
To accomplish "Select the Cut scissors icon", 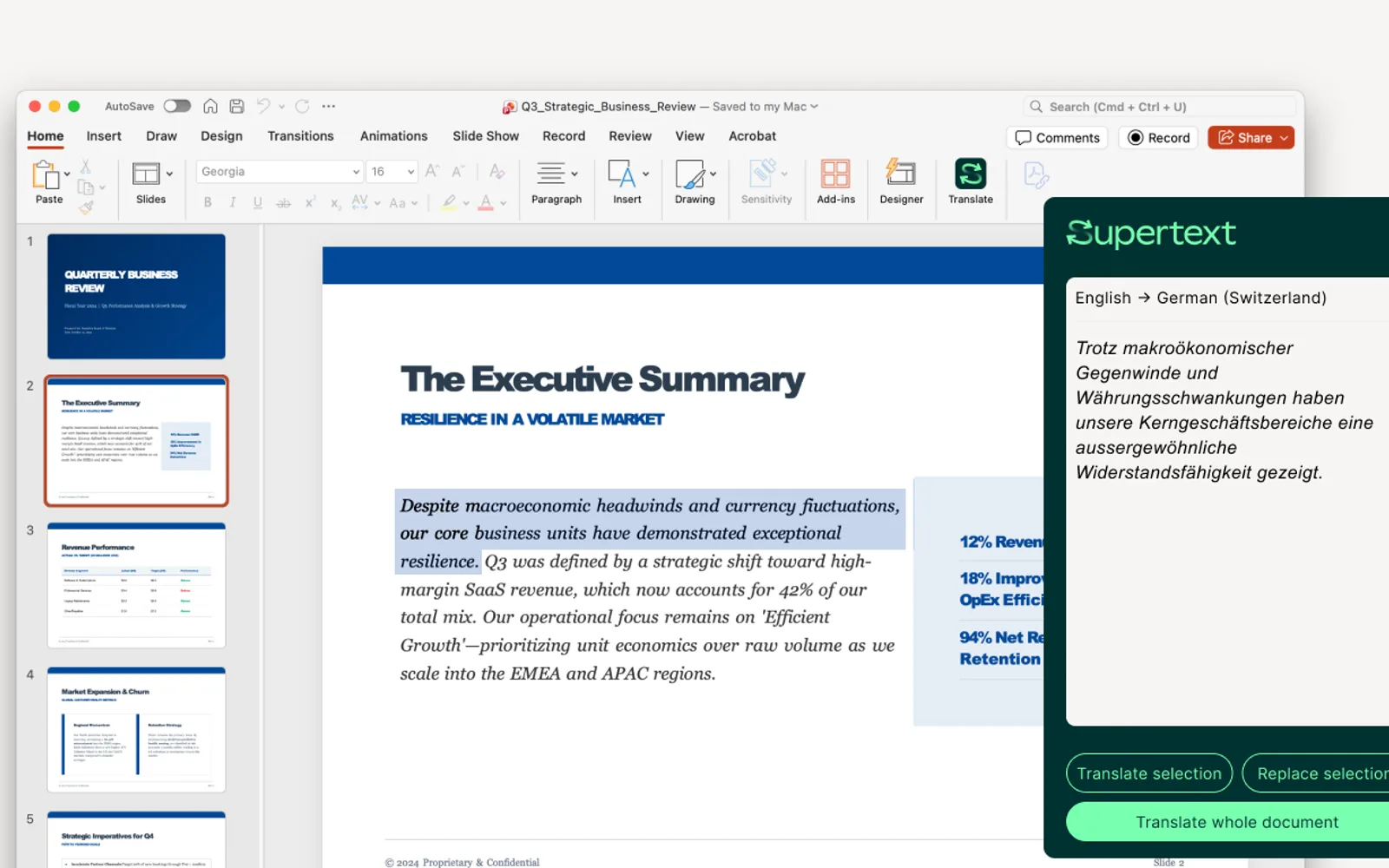I will (x=85, y=166).
